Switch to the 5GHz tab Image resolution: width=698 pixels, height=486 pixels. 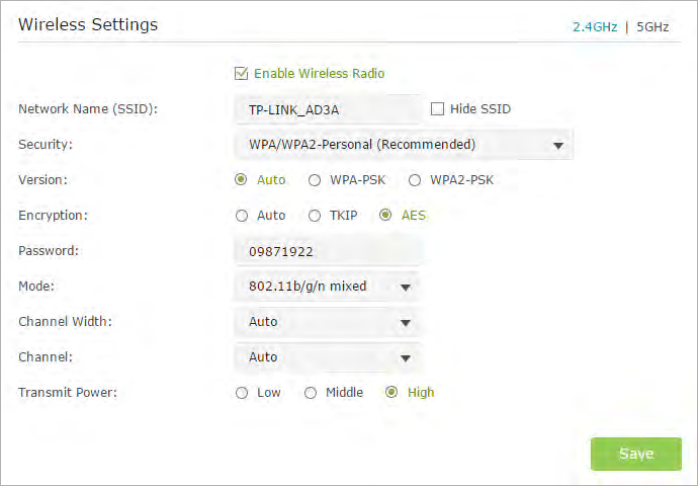[x=651, y=27]
